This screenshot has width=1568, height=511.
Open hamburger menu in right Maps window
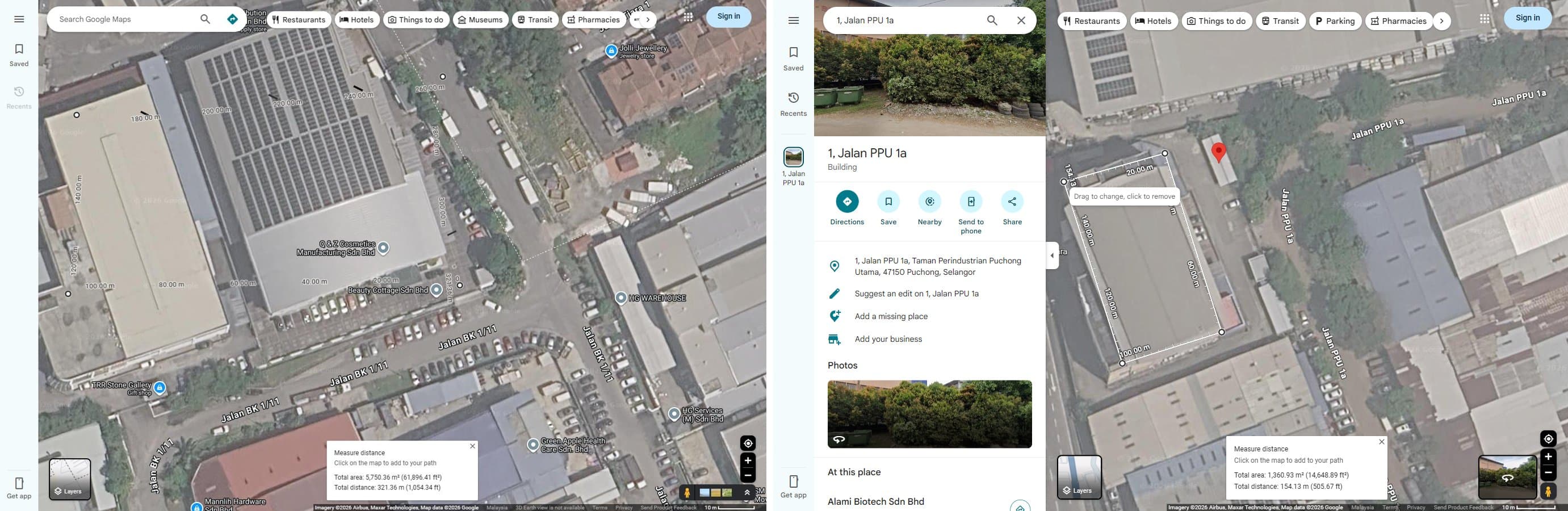pyautogui.click(x=793, y=20)
